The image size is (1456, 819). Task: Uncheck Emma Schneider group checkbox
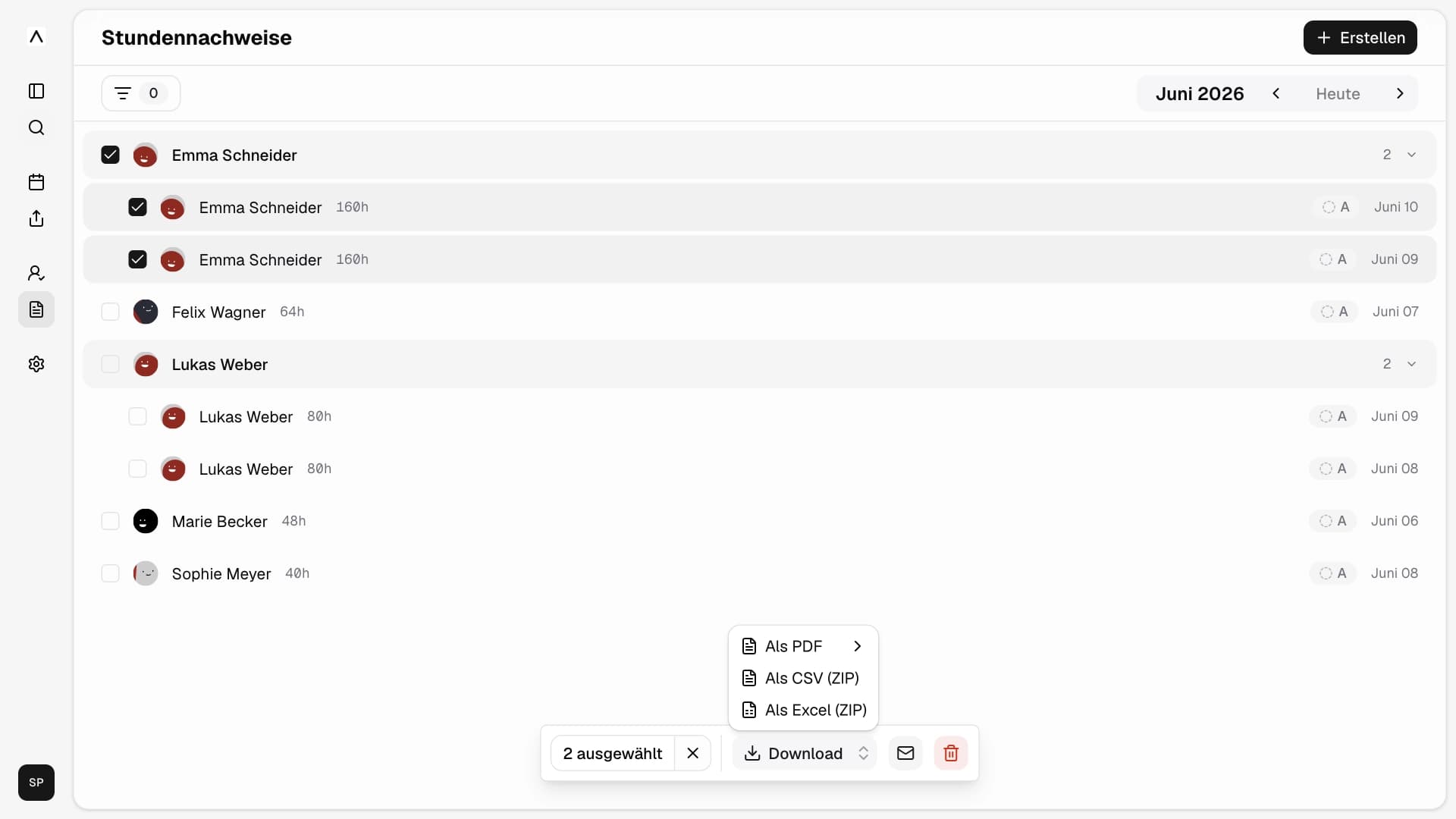(x=110, y=155)
